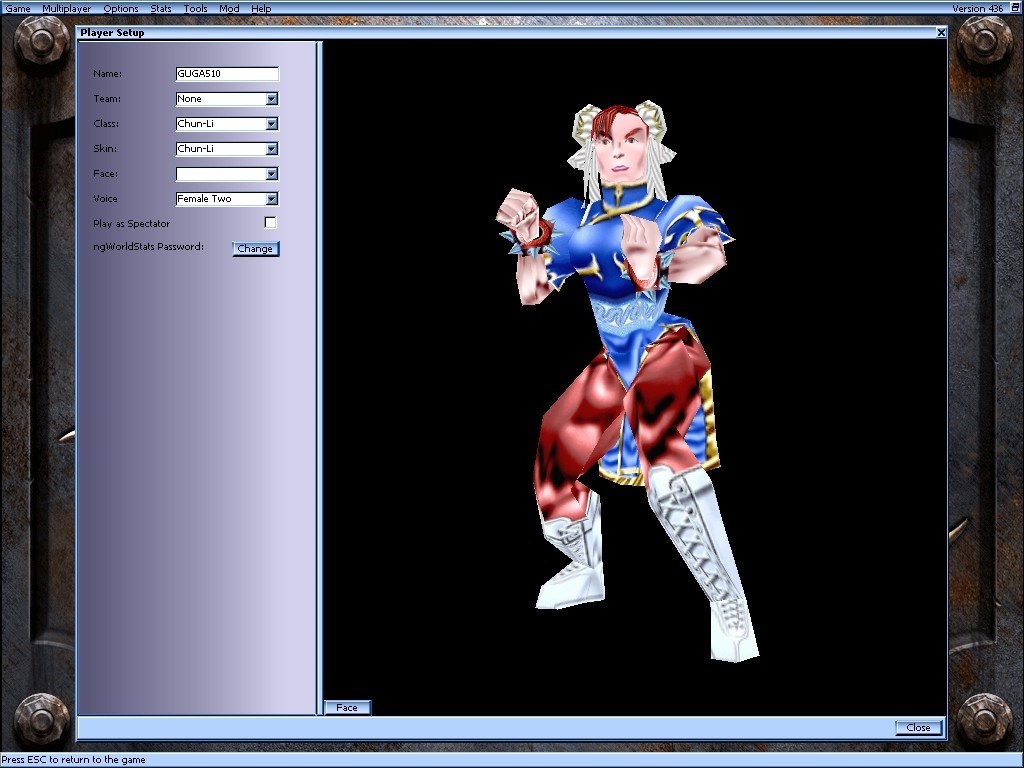Click the Close button at bottom
This screenshot has height=768, width=1024.
(x=919, y=728)
